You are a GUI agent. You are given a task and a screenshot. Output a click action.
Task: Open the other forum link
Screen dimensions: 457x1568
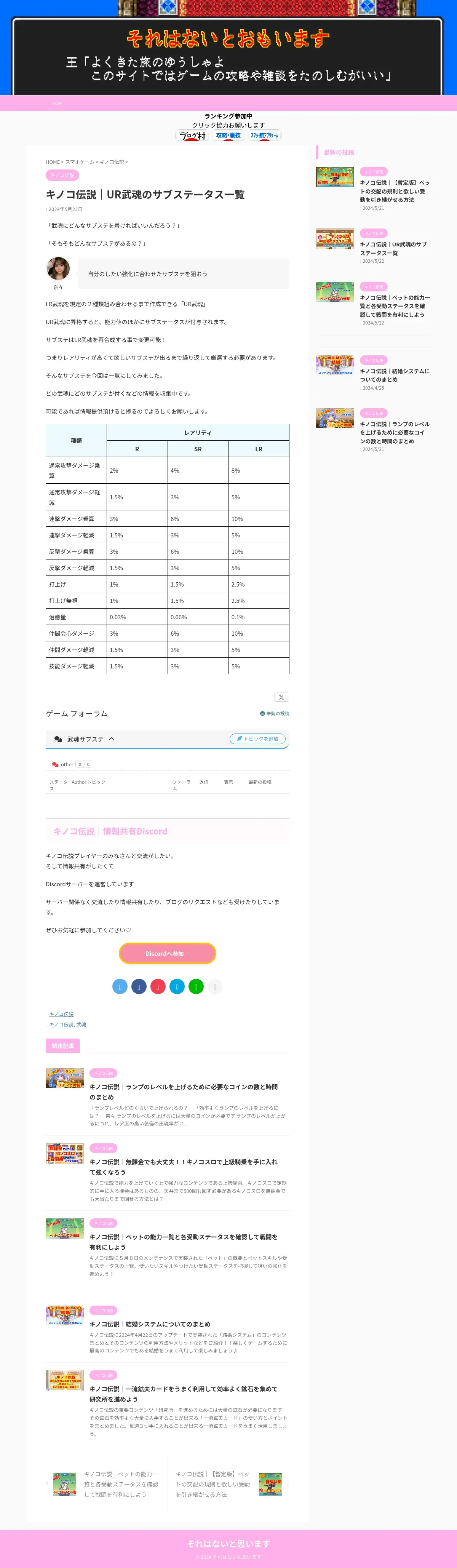pos(67,764)
